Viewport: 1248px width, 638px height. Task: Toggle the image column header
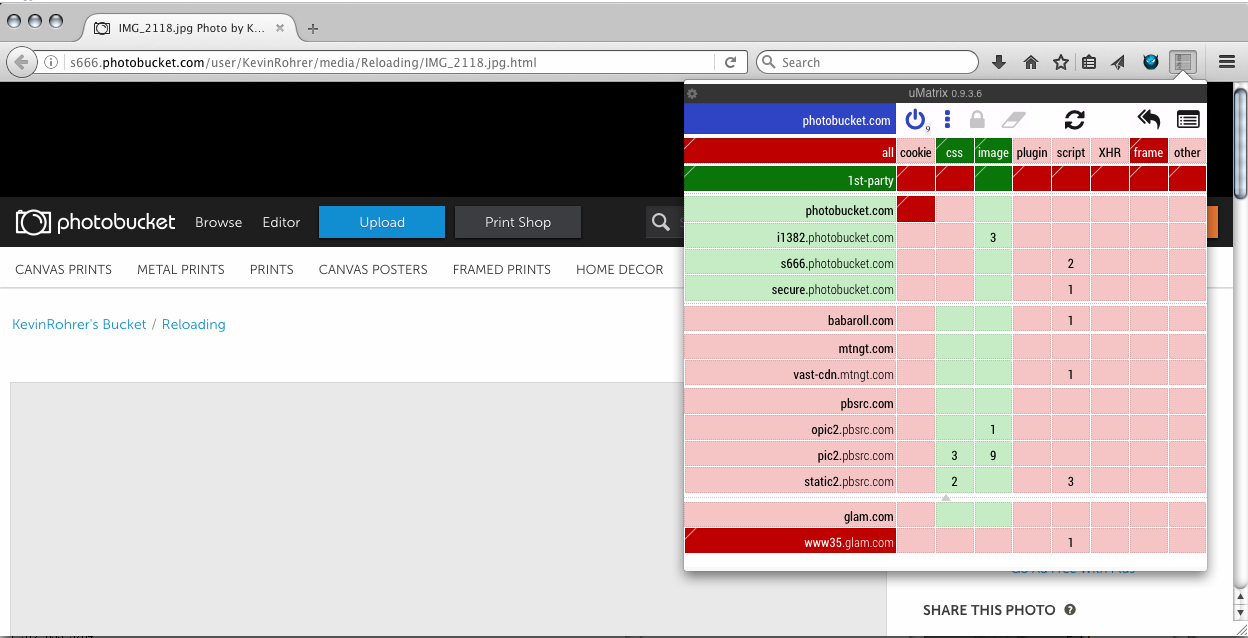click(x=993, y=152)
